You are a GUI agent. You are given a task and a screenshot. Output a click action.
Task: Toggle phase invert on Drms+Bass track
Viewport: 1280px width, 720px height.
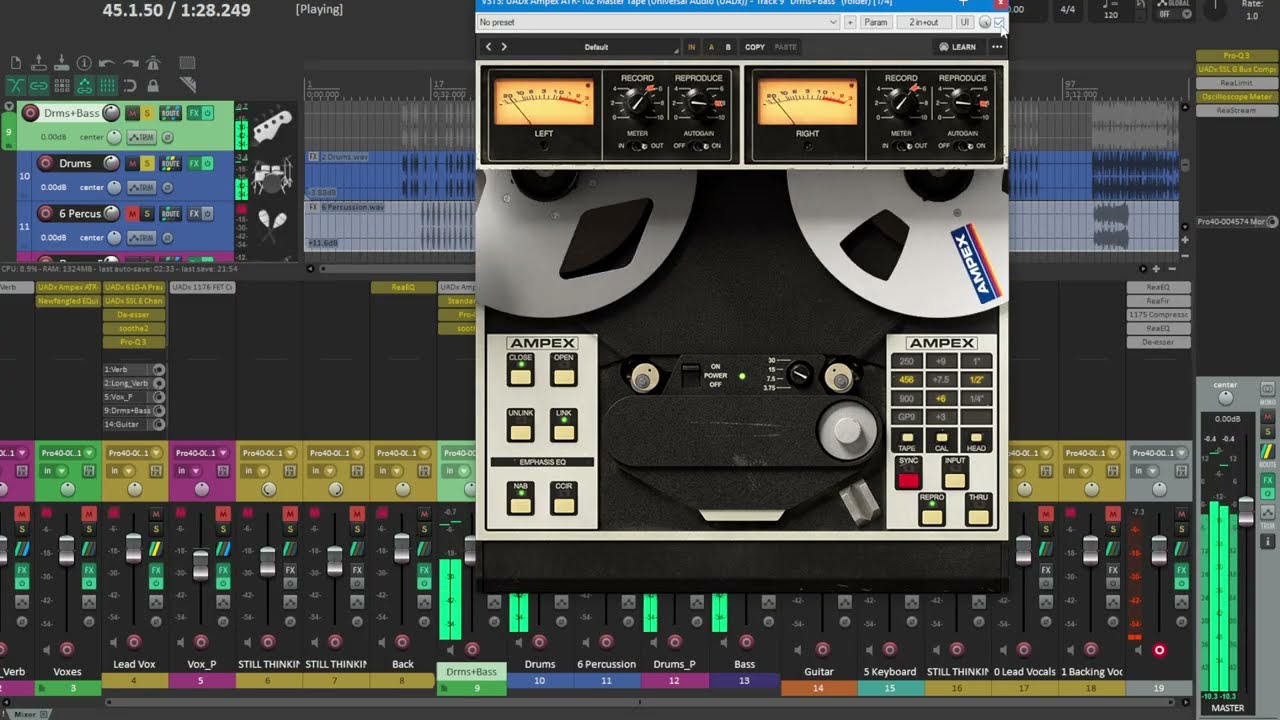(x=167, y=137)
